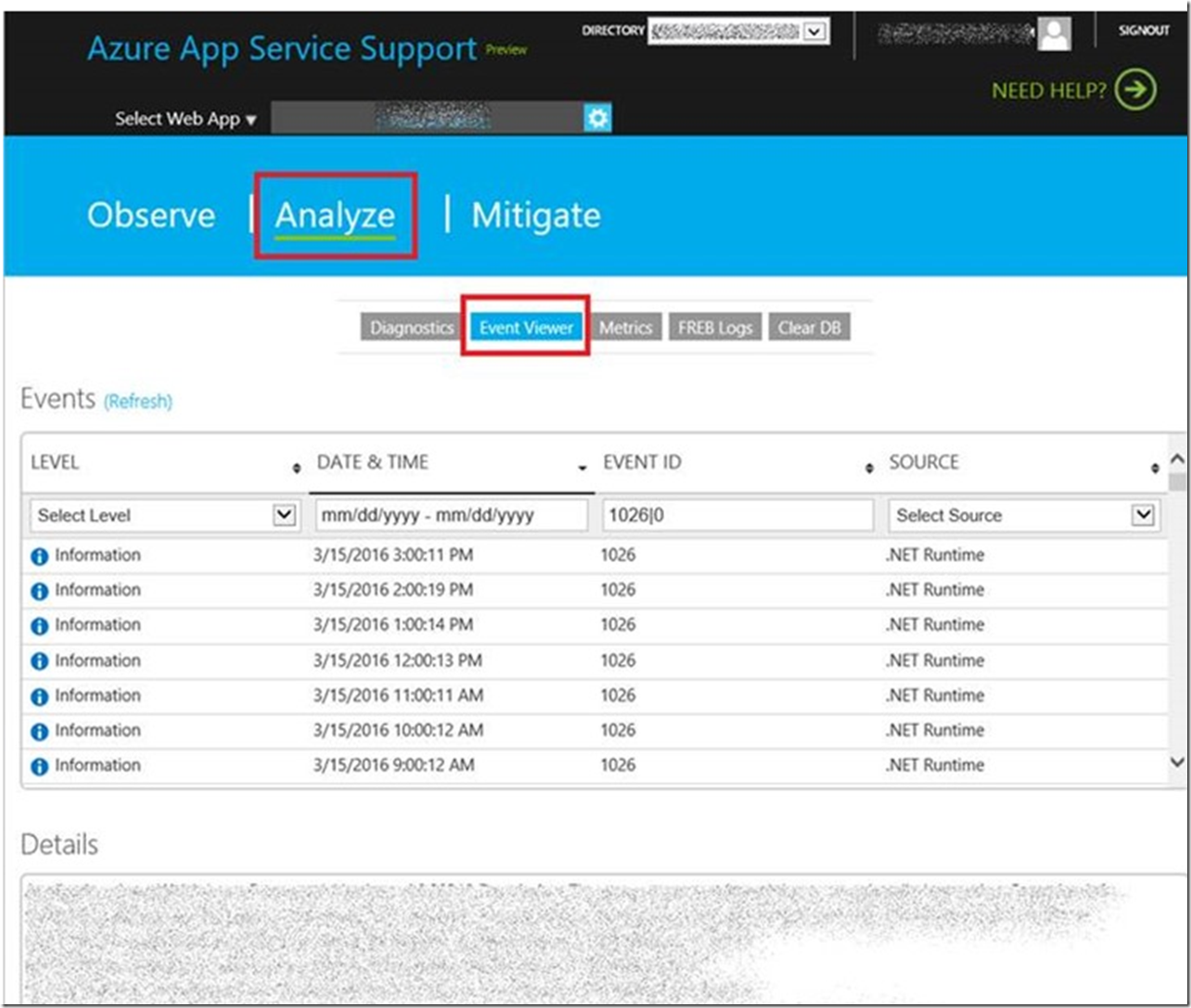Image resolution: width=1191 pixels, height=1008 pixels.
Task: Select the 3/15/2016 11:00:11 AM event
Action: click(x=594, y=695)
